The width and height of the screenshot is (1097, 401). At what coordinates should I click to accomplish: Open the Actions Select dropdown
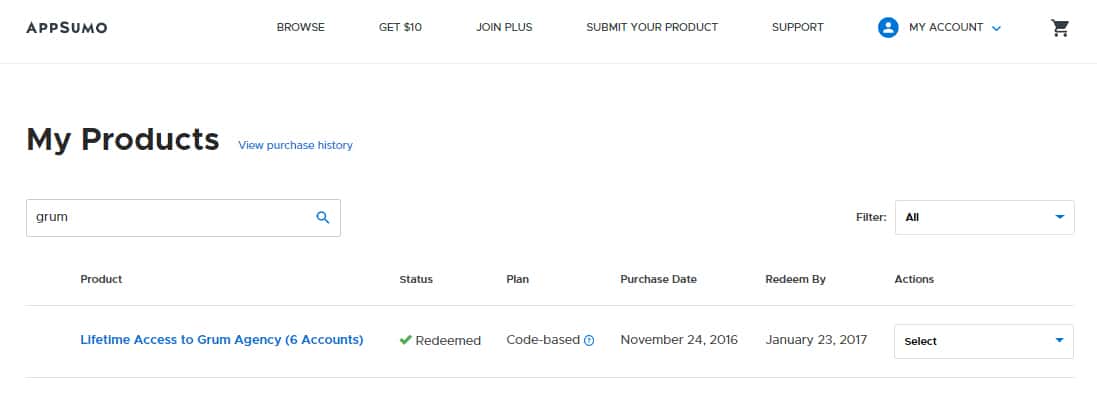pos(984,342)
